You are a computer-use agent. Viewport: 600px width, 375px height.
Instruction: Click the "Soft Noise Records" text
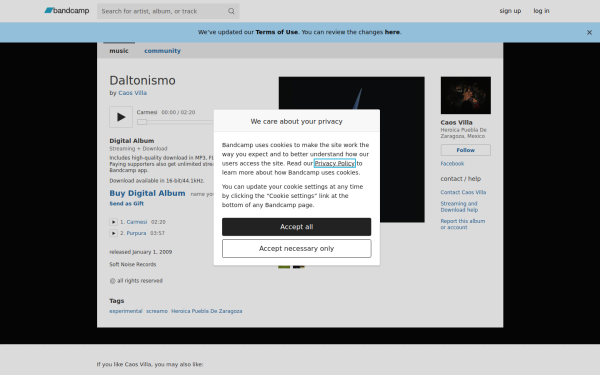(133, 264)
